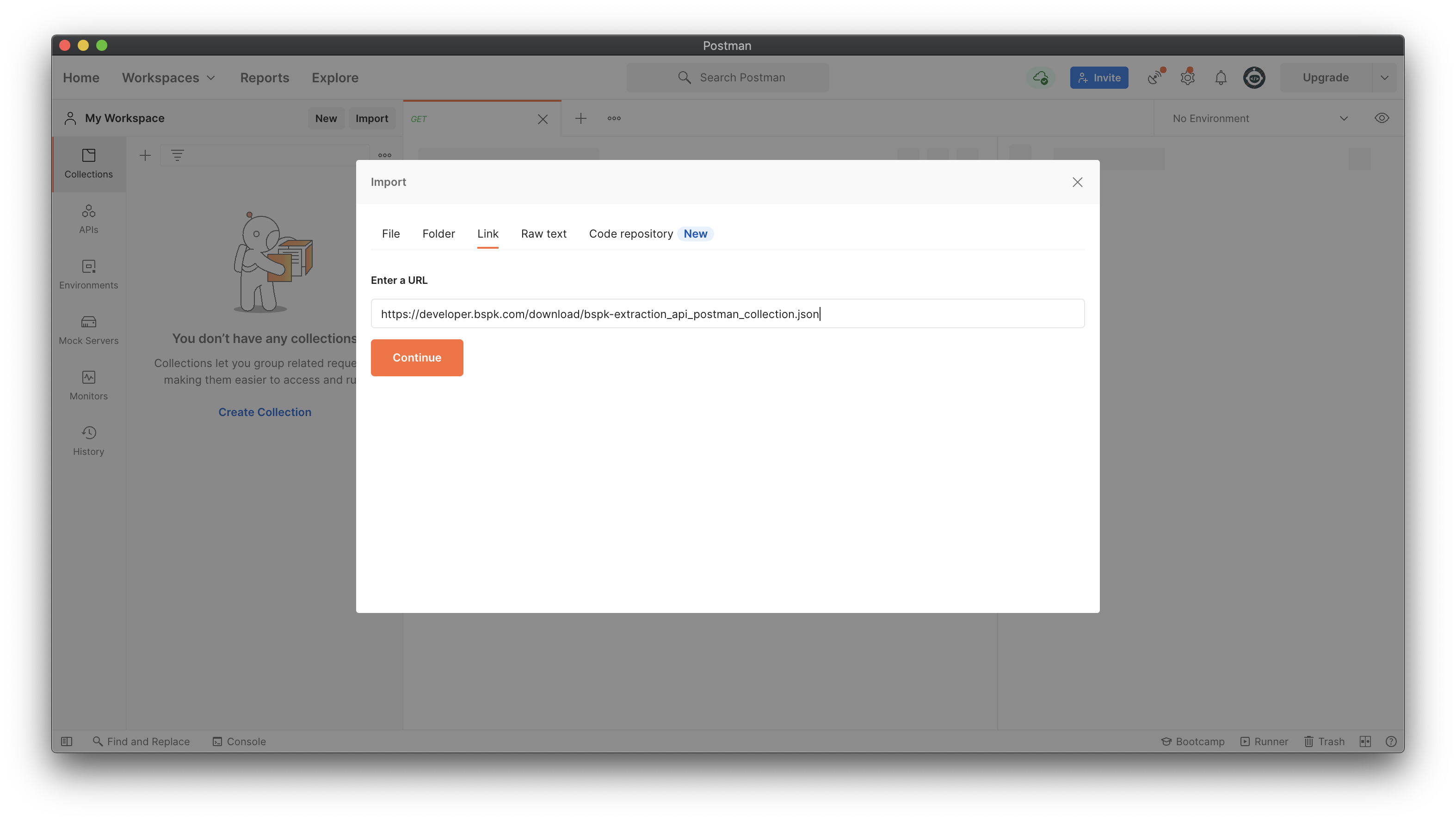The width and height of the screenshot is (1456, 821).
Task: Open Find and Replace
Action: 142,741
